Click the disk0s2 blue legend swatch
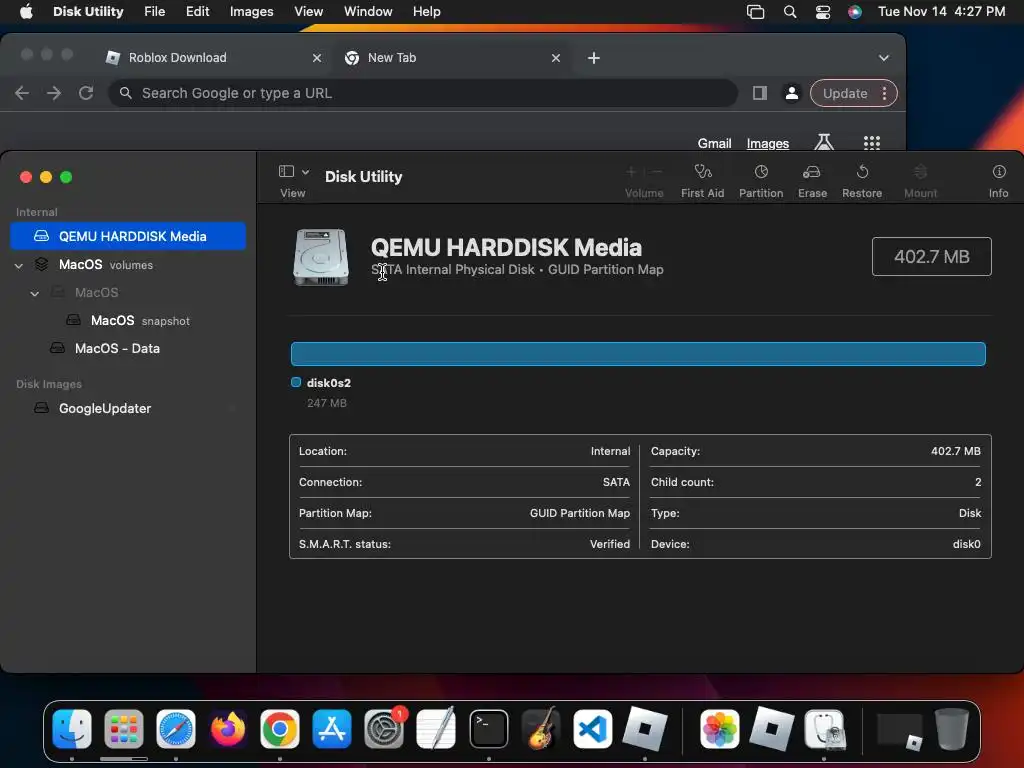Image resolution: width=1024 pixels, height=768 pixels. [x=296, y=383]
